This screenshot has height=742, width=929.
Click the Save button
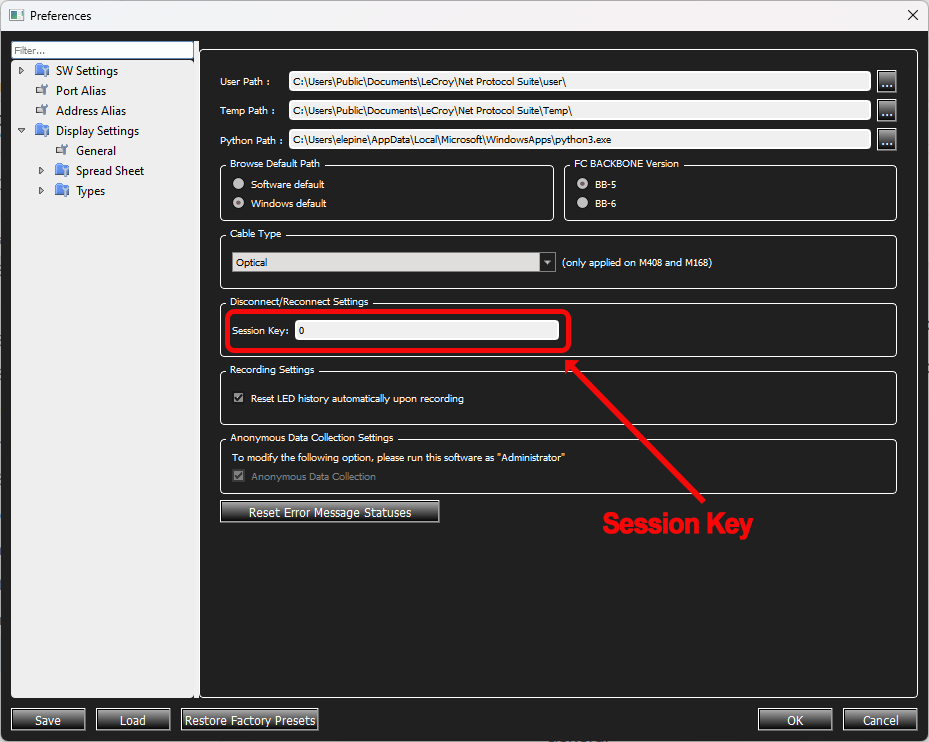pyautogui.click(x=48, y=719)
